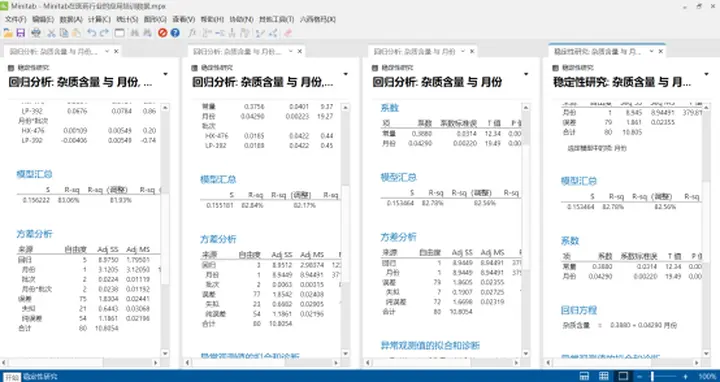Switch to split output and worksheet view icon

point(584,376)
